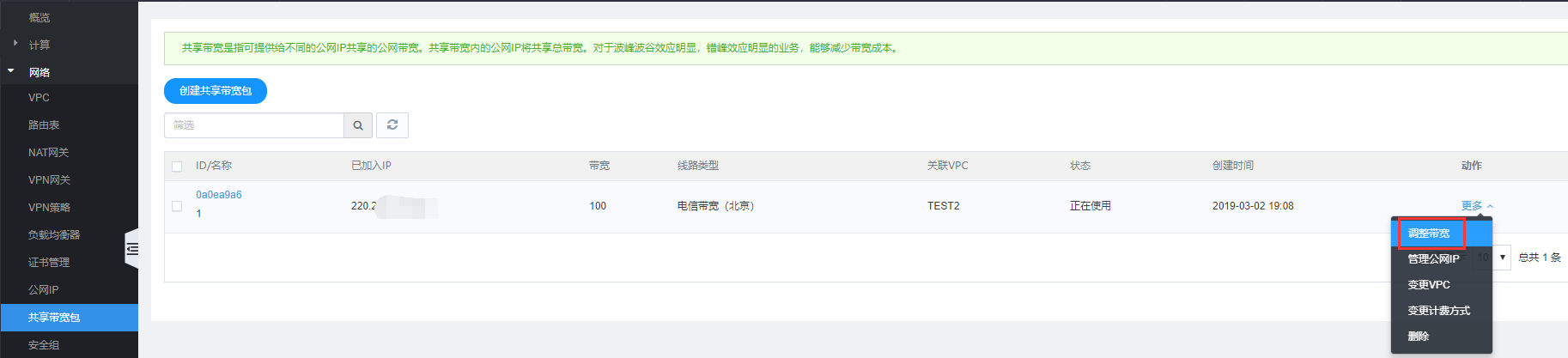Click the bandwidth value 100 cell
This screenshot has height=358, width=1568.
coord(598,206)
